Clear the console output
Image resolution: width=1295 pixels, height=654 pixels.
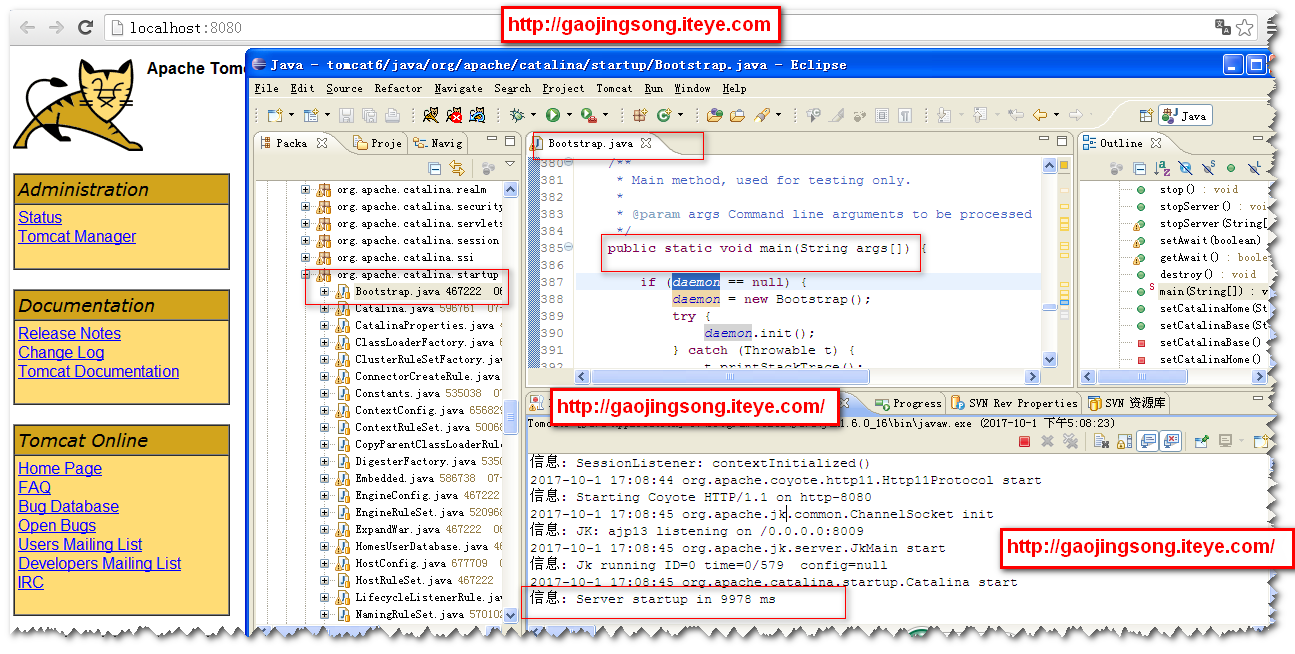click(1102, 441)
